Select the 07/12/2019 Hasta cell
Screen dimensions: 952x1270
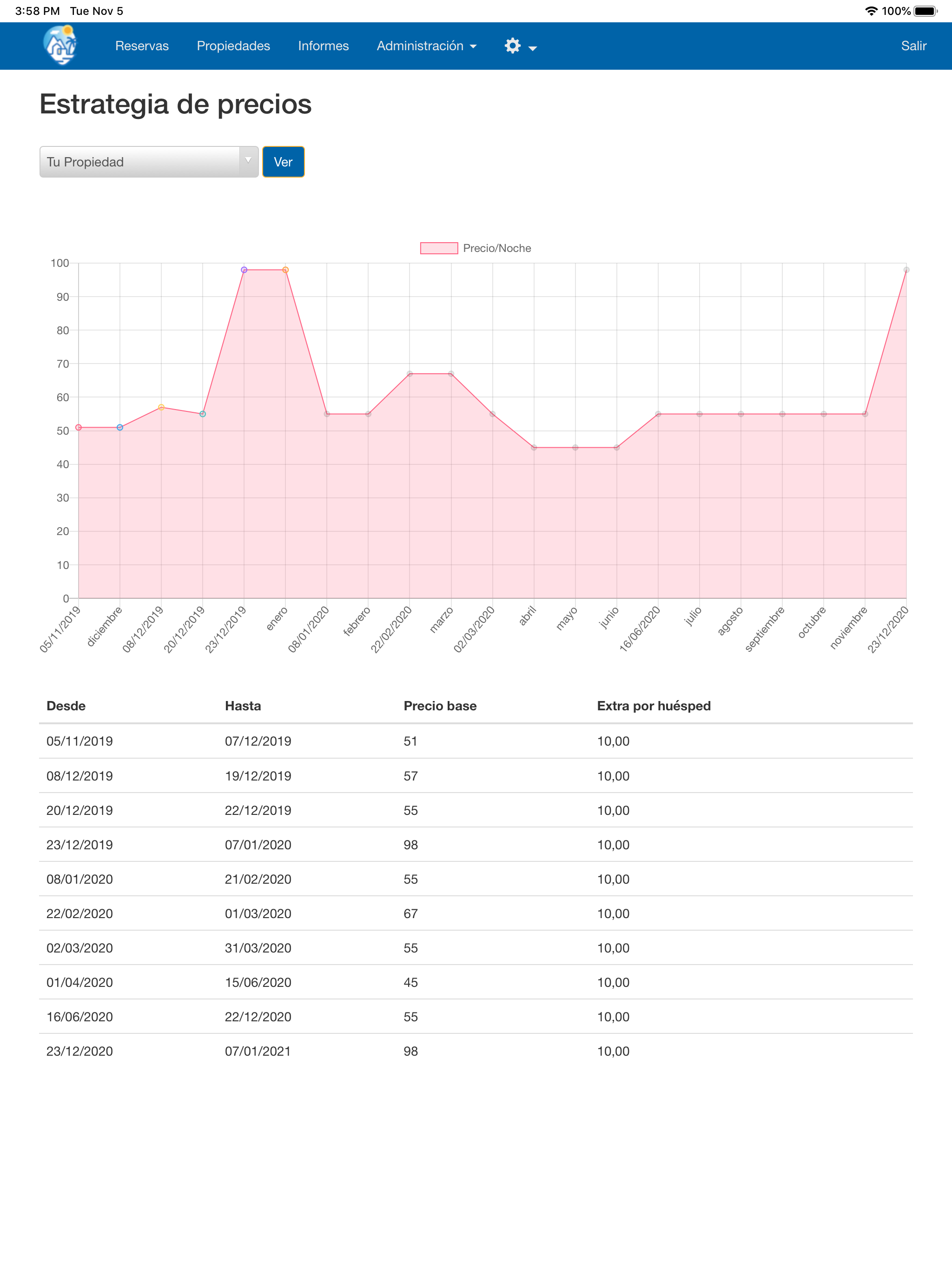pyautogui.click(x=258, y=741)
